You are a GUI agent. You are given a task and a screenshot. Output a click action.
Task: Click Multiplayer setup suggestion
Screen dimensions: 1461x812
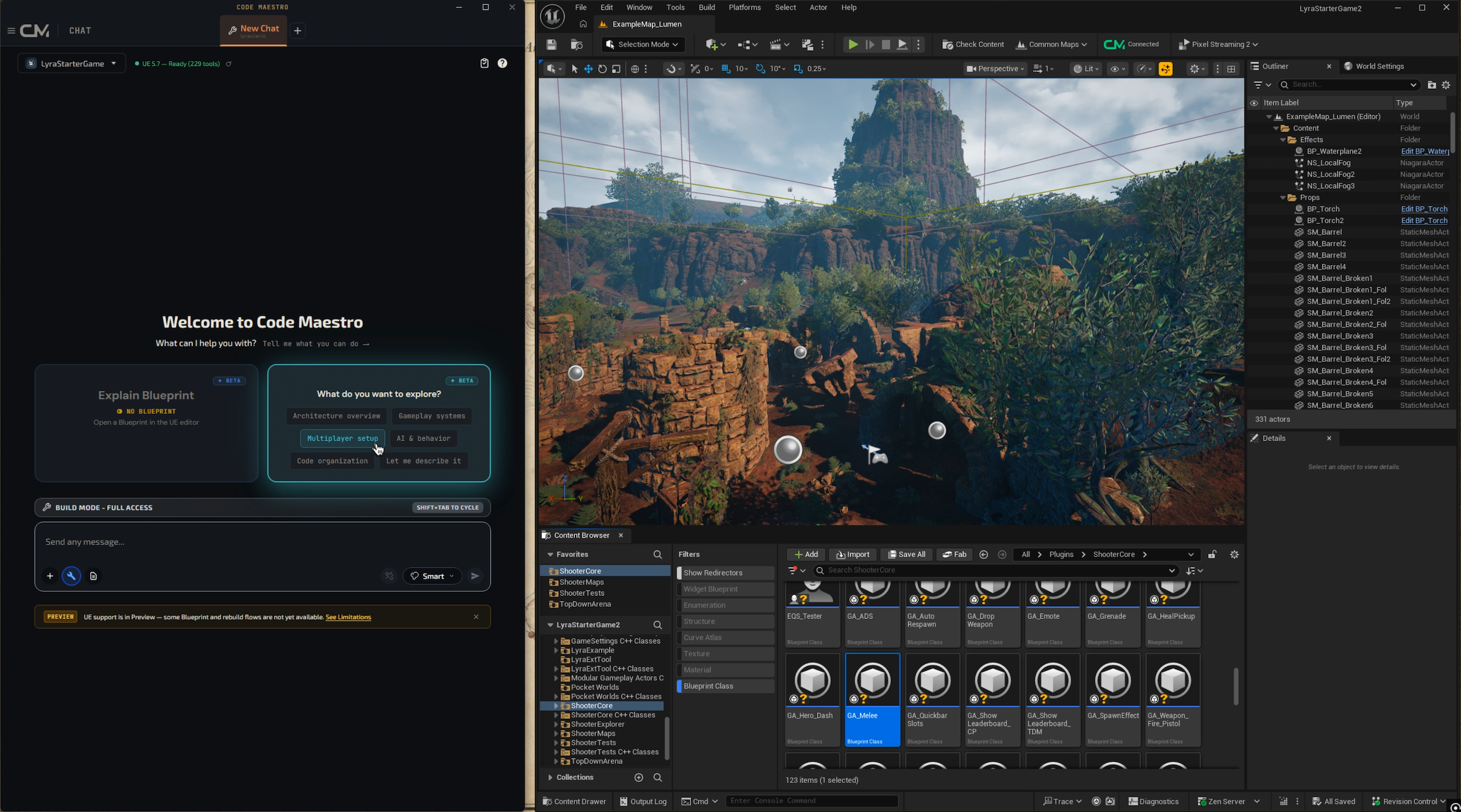343,438
